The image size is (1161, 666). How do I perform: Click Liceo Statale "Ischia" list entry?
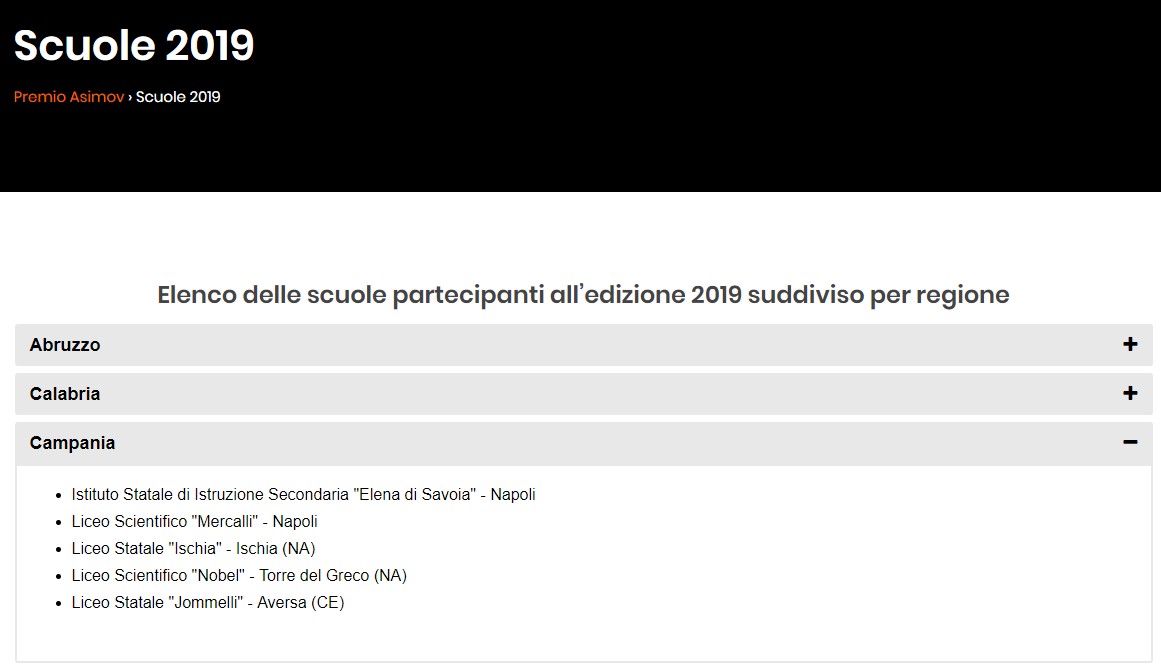193,549
